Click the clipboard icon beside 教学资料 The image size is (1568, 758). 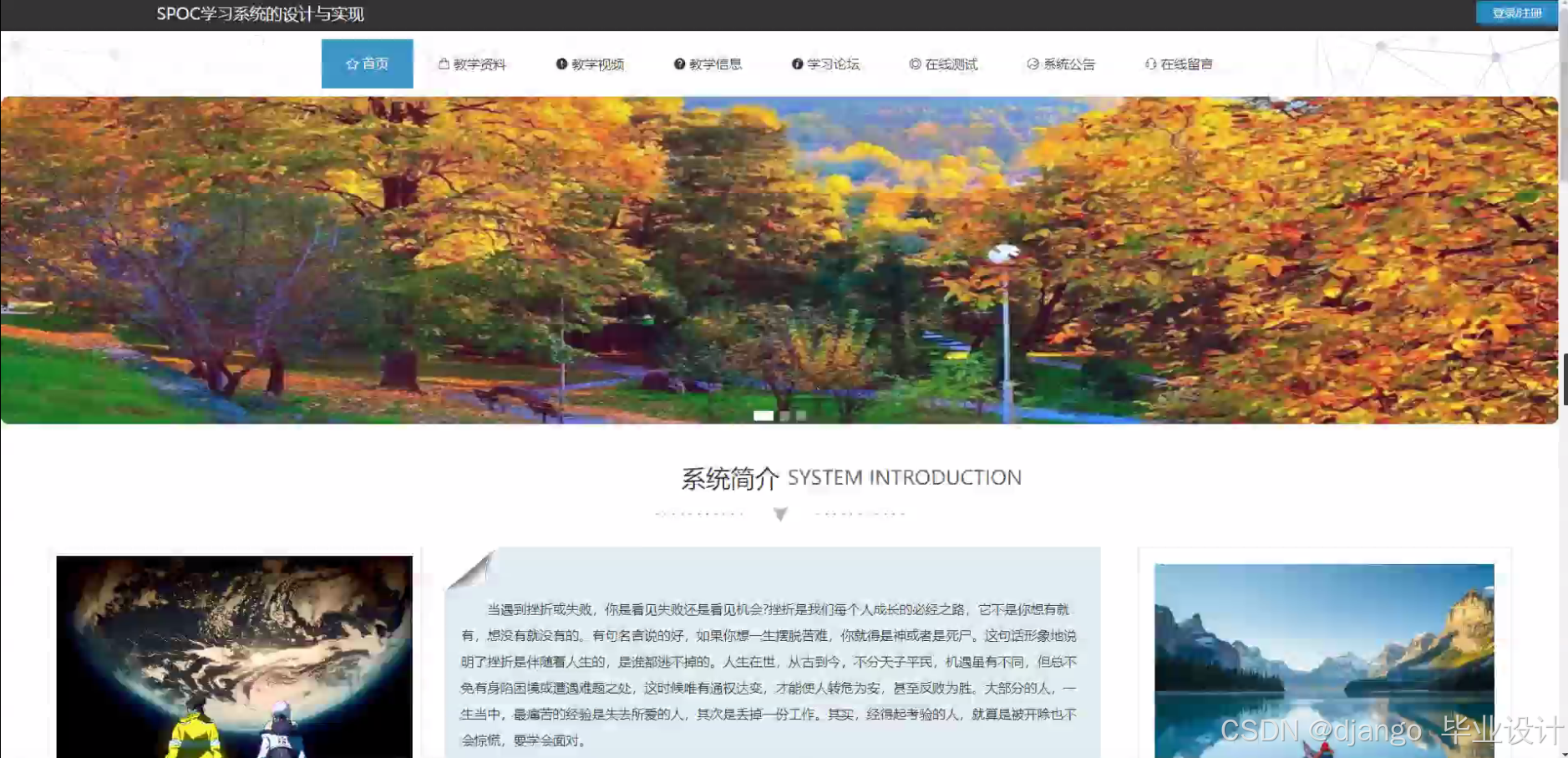pyautogui.click(x=444, y=64)
